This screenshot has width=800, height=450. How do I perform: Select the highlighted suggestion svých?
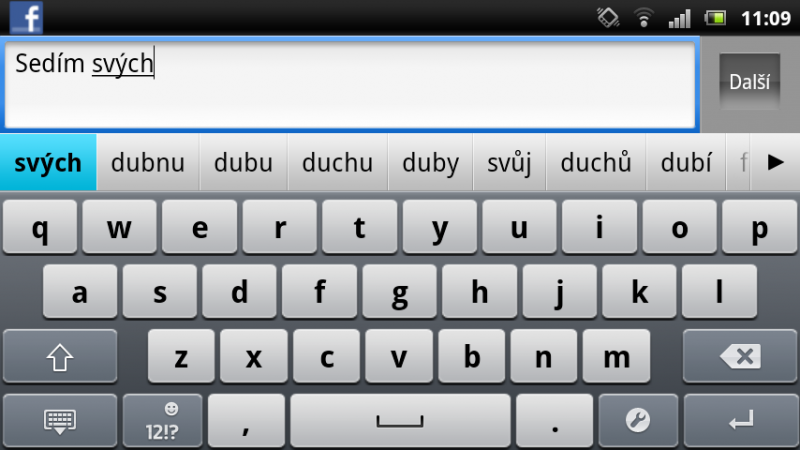point(48,162)
